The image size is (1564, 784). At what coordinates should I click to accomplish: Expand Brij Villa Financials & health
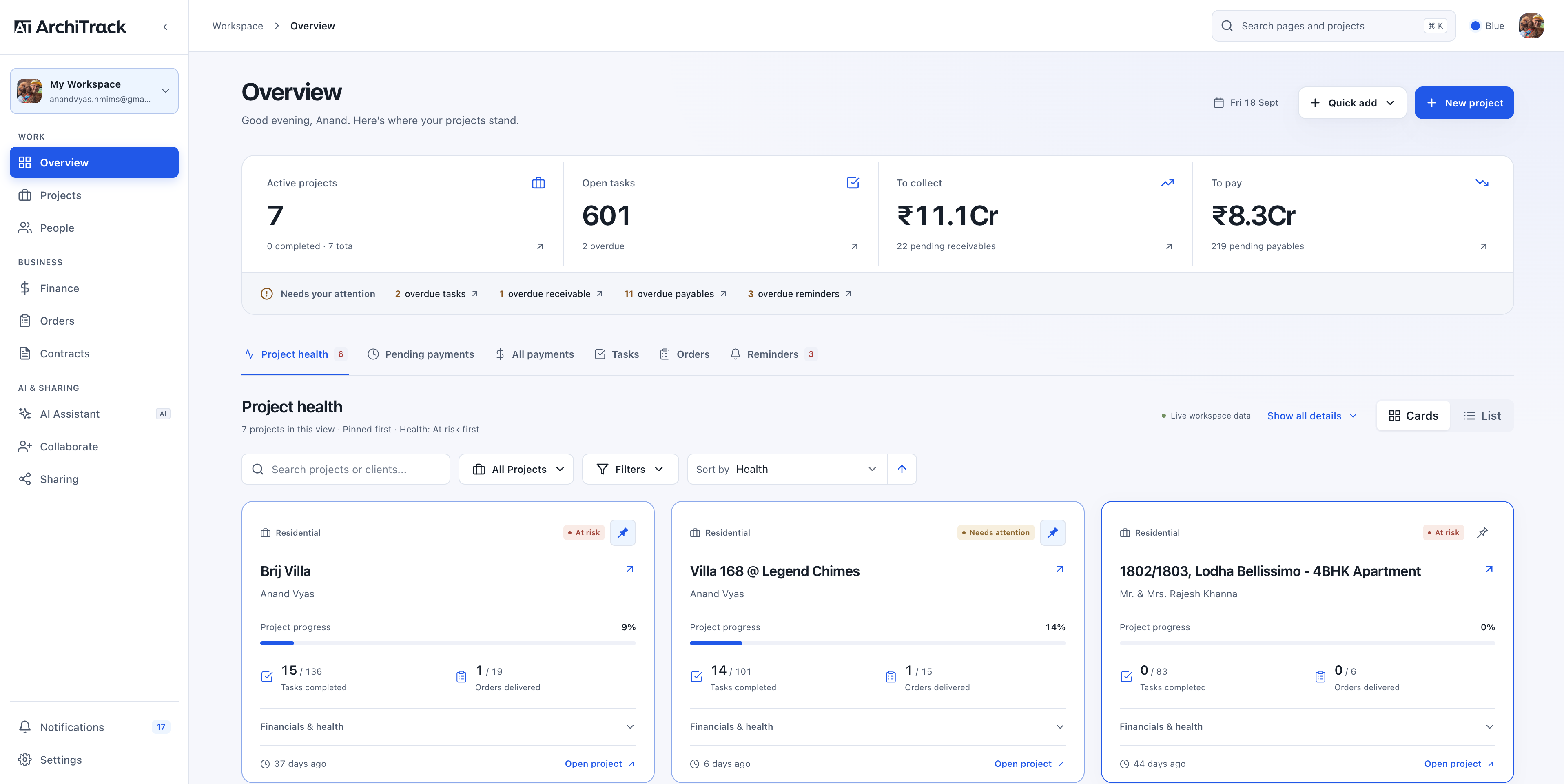point(447,726)
